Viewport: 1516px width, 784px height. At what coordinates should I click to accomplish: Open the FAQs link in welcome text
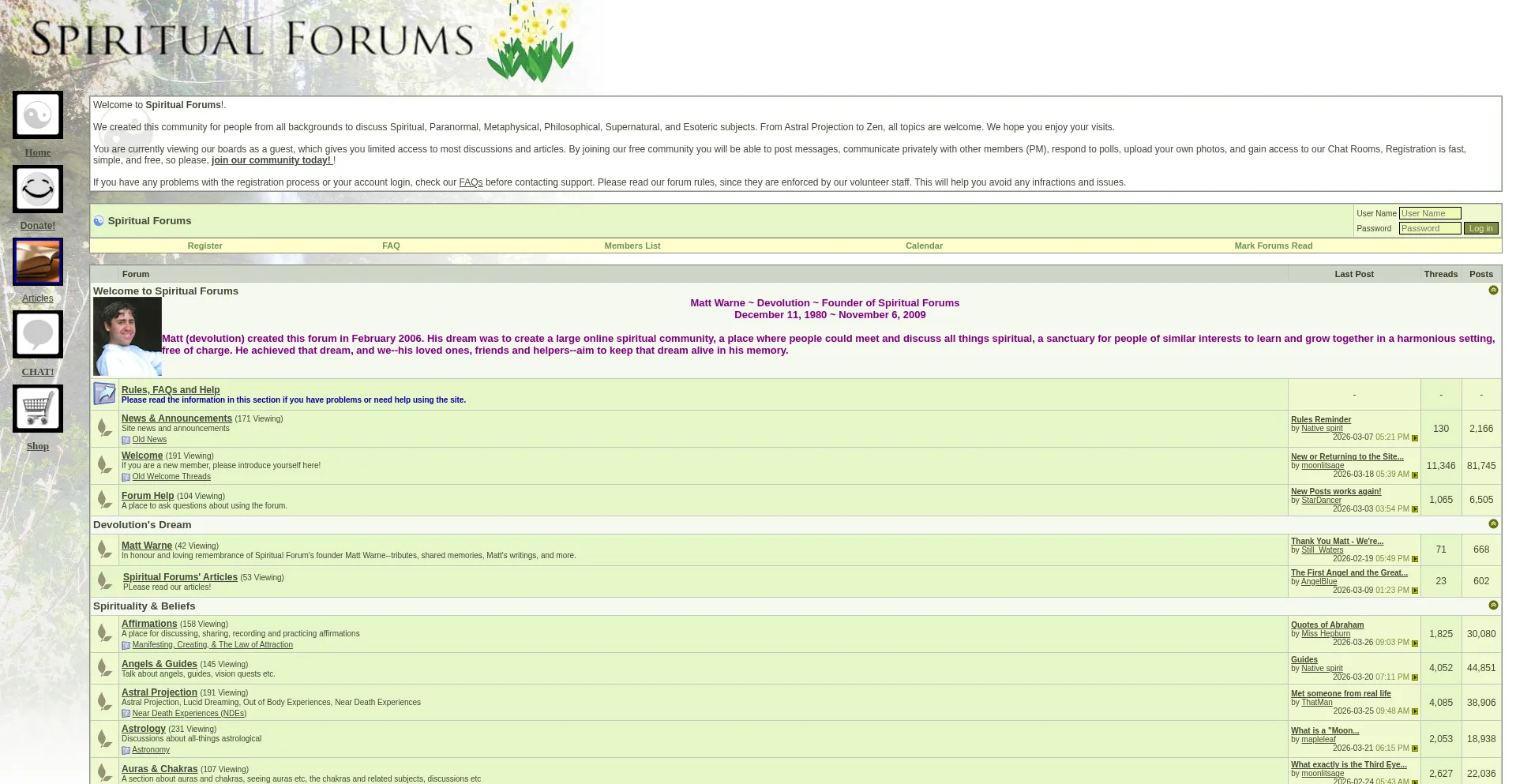471,182
